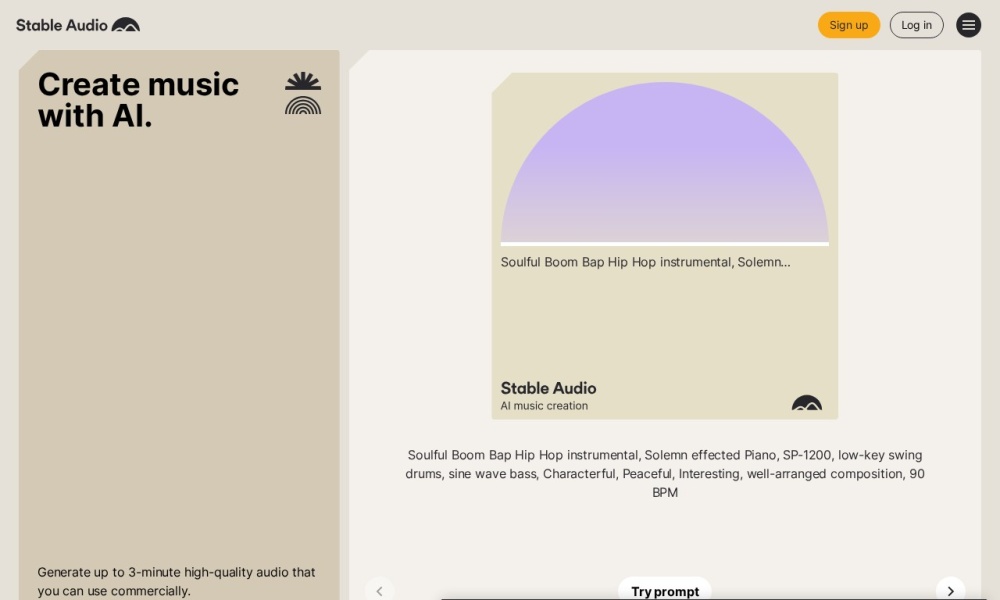The width and height of the screenshot is (1000, 600).
Task: Select the full prompt description text
Action: [x=664, y=473]
